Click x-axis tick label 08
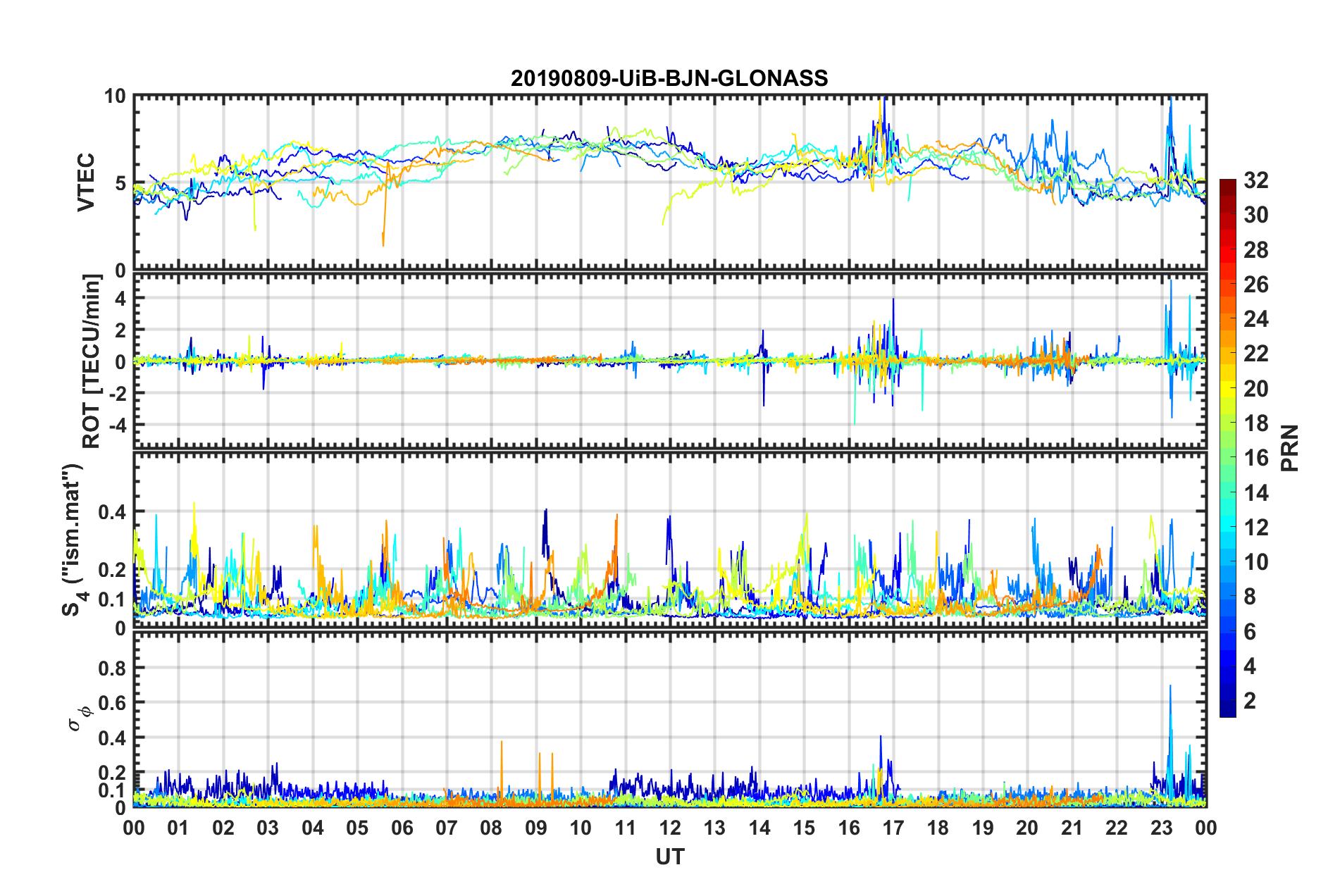The height and width of the screenshot is (896, 1340). 491,828
